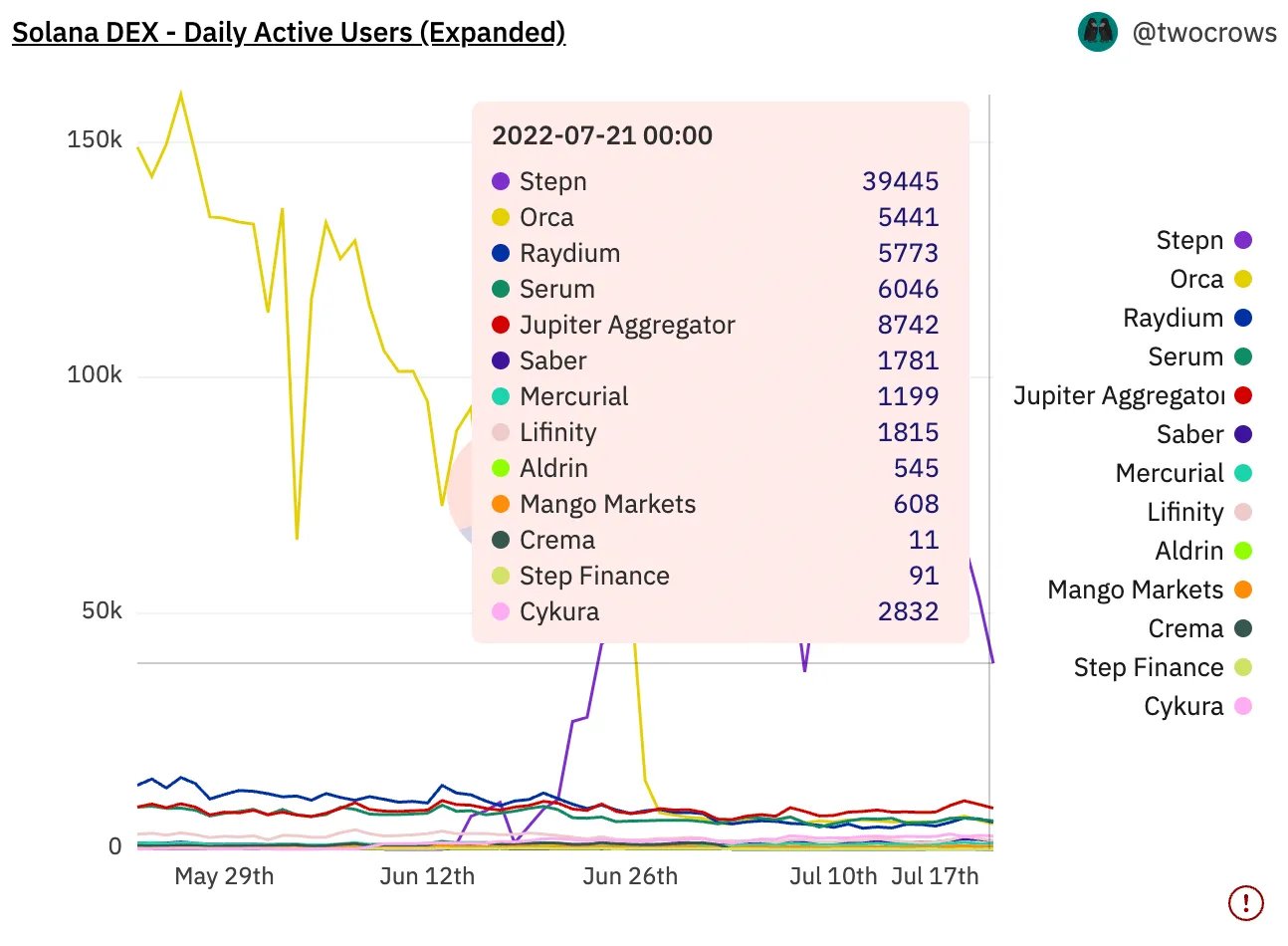The width and height of the screenshot is (1288, 946).
Task: Click the yellow-green Step Finance legend dot
Action: coord(1243,667)
